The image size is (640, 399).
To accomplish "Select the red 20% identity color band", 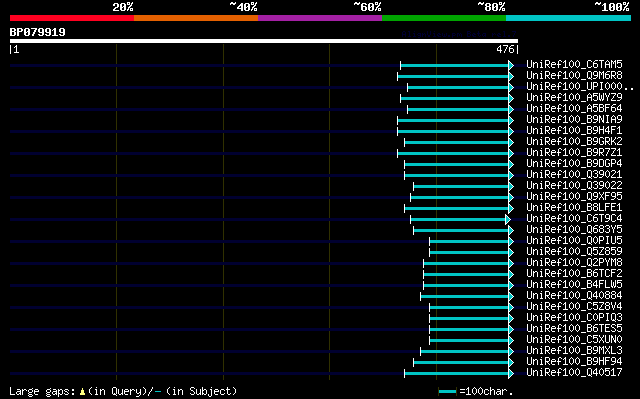I will click(x=72, y=18).
